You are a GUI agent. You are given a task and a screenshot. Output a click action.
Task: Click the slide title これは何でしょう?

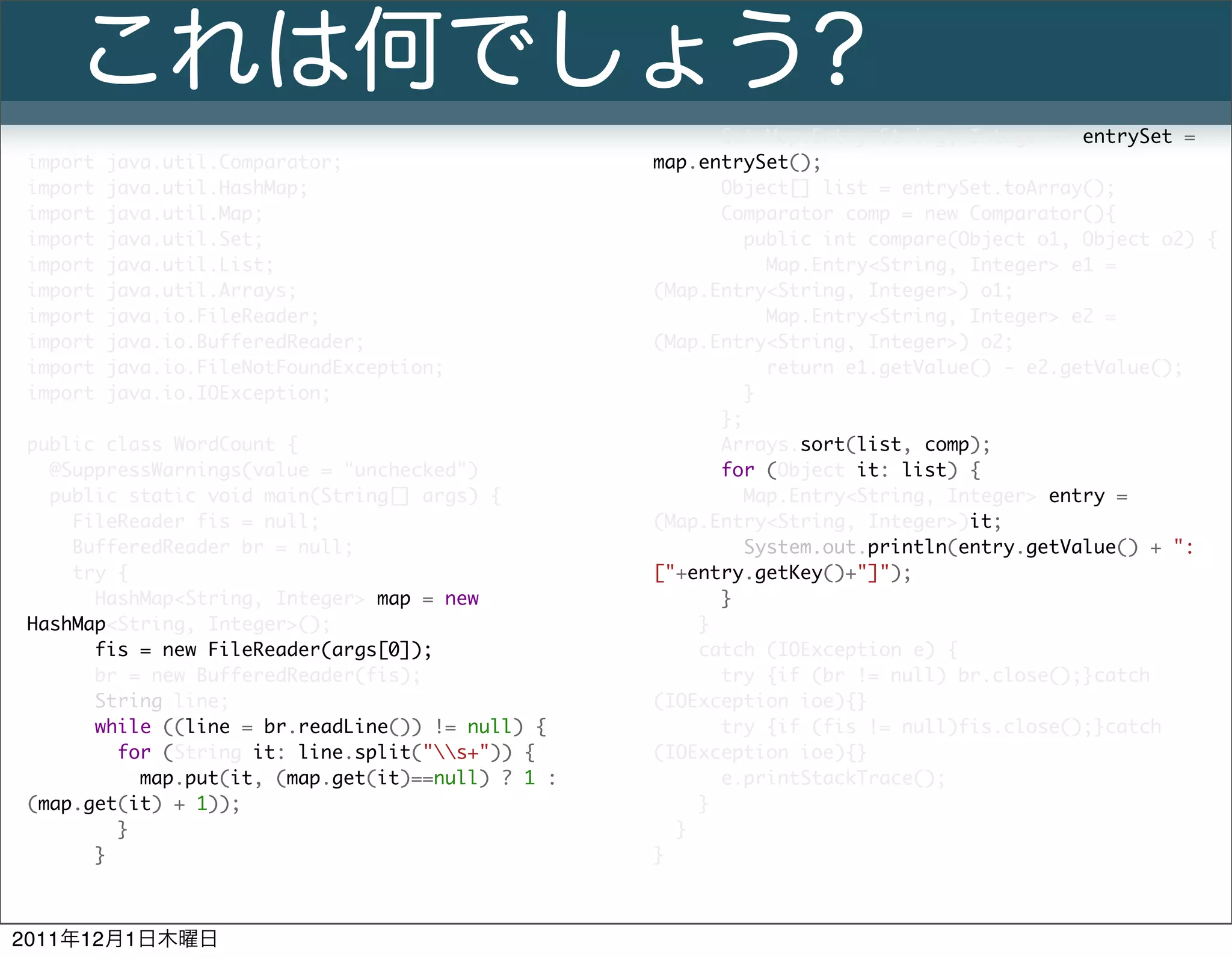(x=476, y=48)
